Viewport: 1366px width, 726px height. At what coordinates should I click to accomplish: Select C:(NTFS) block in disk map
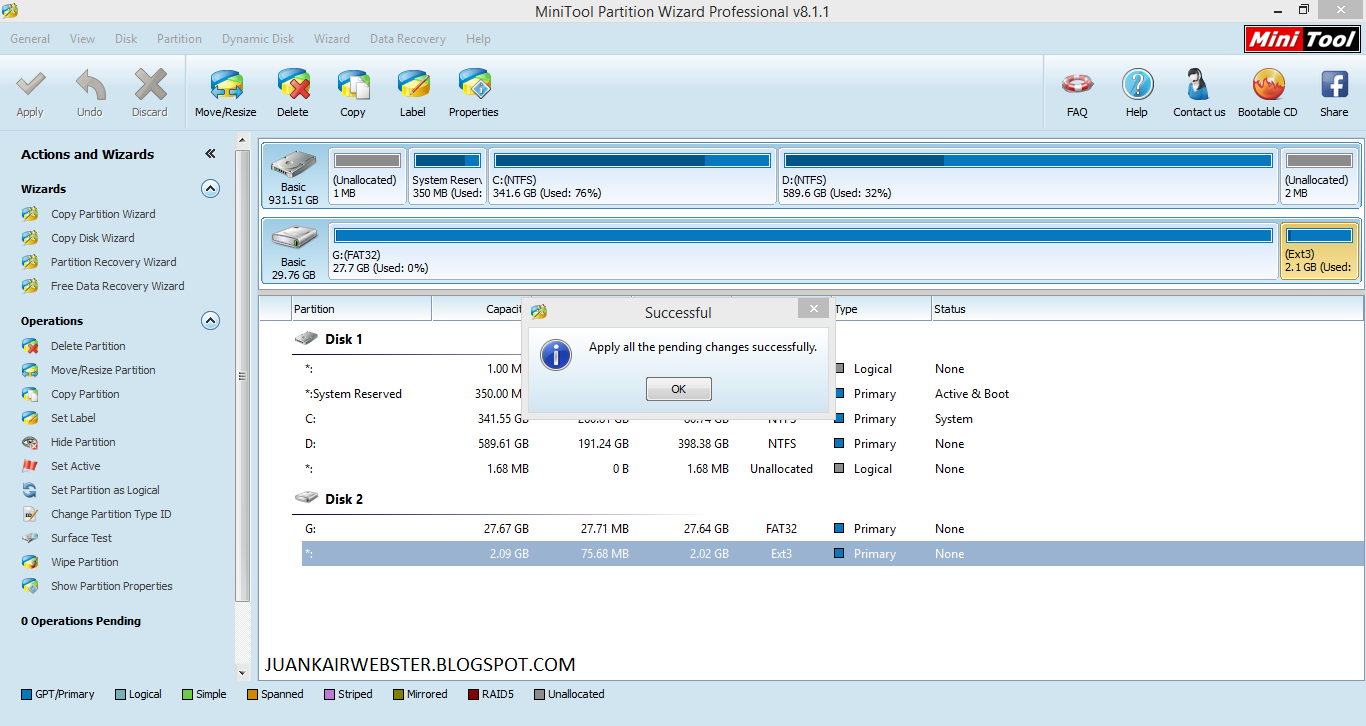point(632,176)
